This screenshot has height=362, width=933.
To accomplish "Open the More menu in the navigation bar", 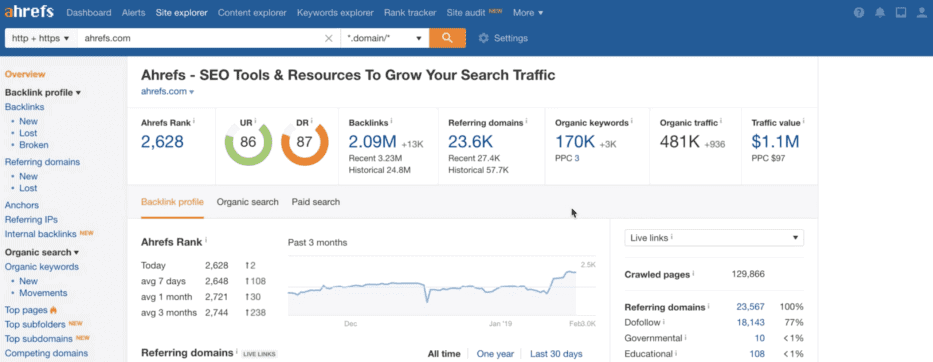I will point(528,13).
